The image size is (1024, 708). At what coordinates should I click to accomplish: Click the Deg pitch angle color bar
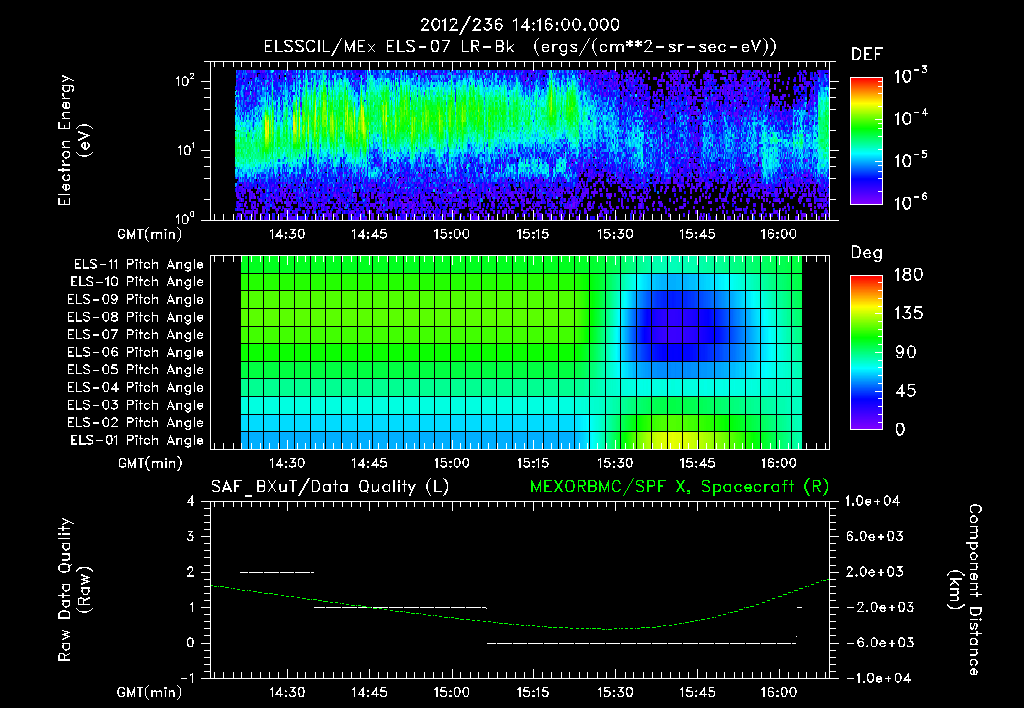tap(866, 353)
